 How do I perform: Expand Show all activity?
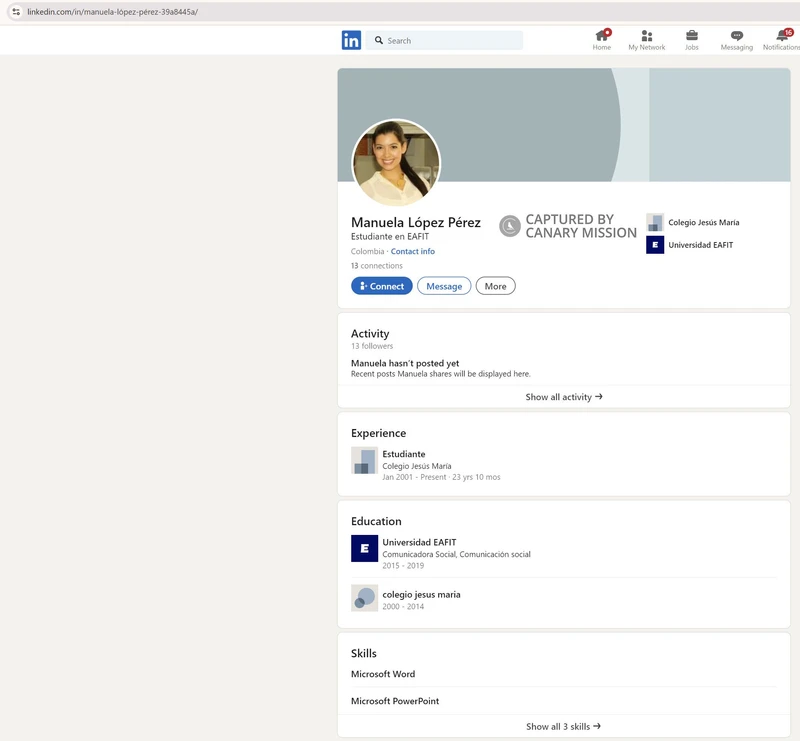coord(563,397)
